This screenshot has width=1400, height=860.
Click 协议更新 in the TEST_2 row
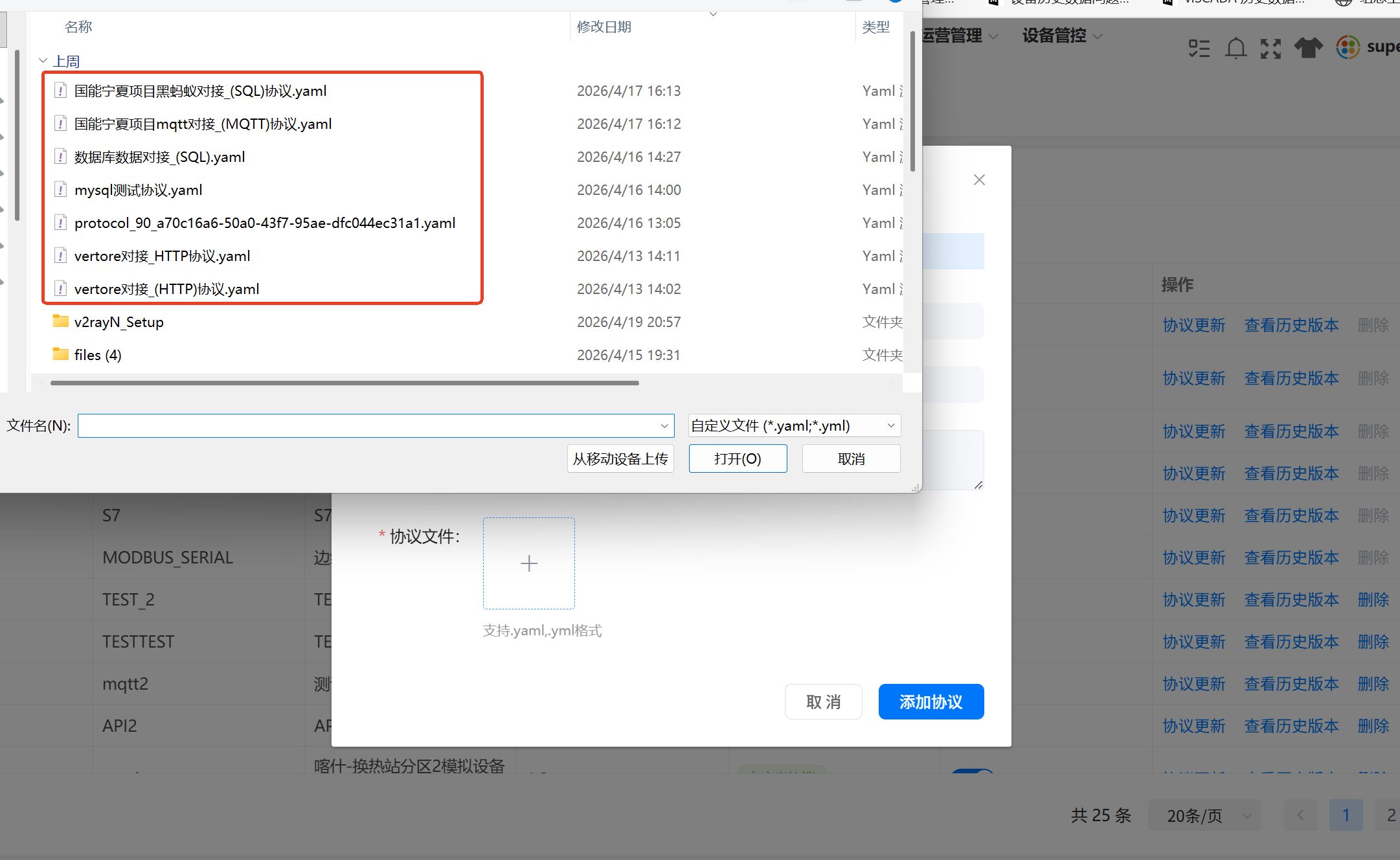click(1193, 600)
